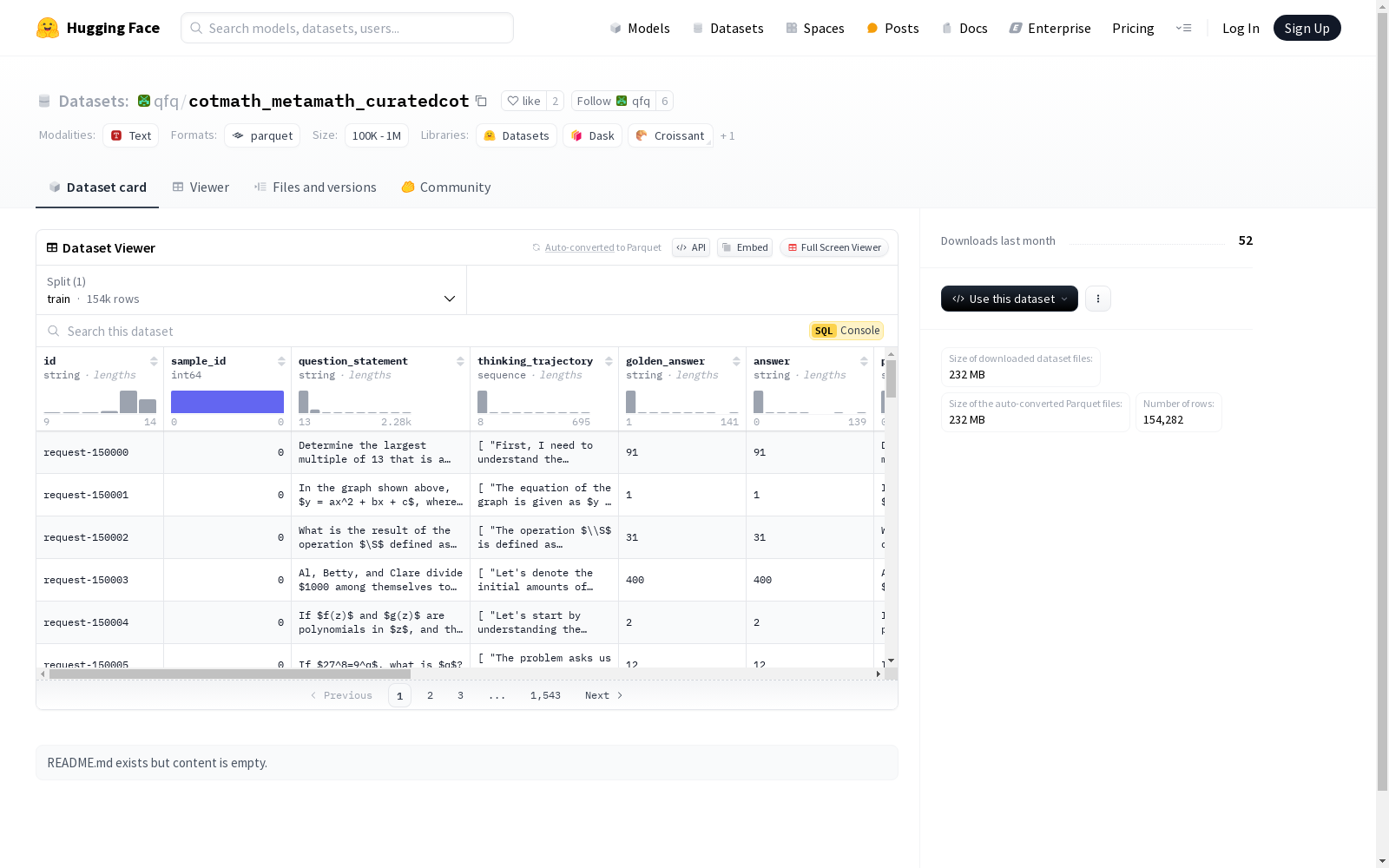Viewport: 1389px width, 868px height.
Task: Open Posts in the top navigation
Action: 893,28
